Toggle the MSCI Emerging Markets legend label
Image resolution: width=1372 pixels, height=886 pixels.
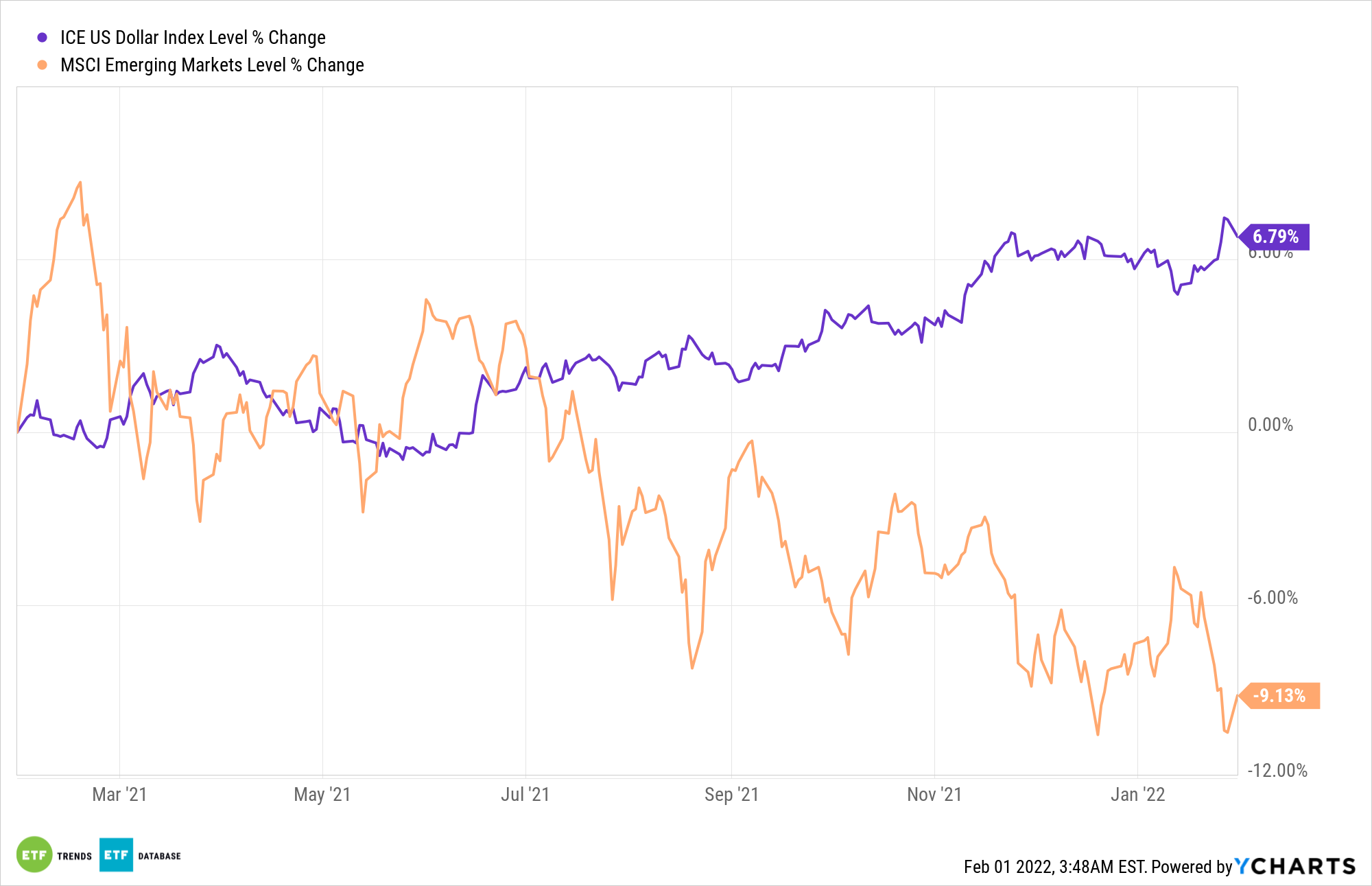[x=212, y=65]
